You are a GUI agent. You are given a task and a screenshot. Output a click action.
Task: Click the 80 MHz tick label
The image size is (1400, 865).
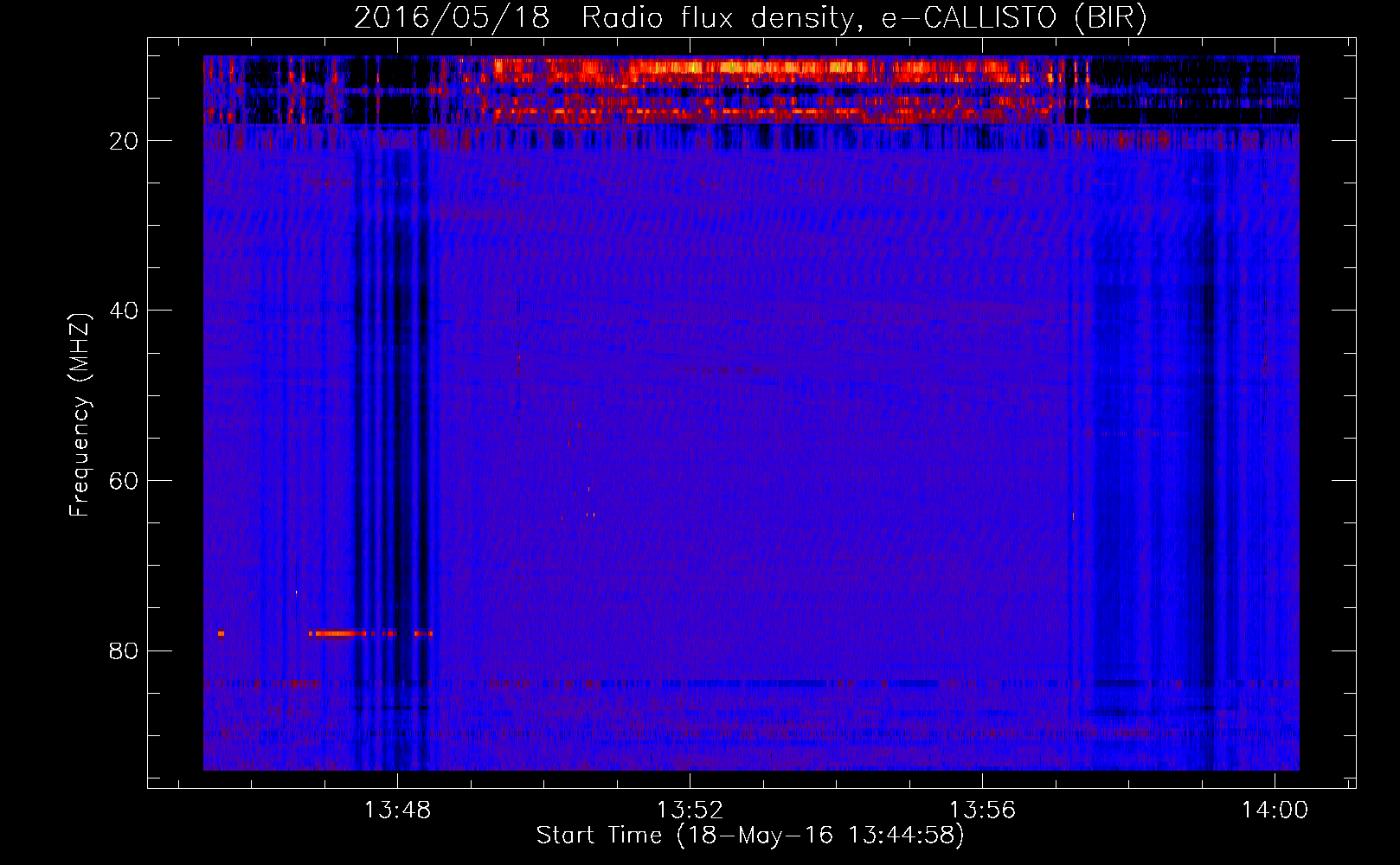coord(125,650)
